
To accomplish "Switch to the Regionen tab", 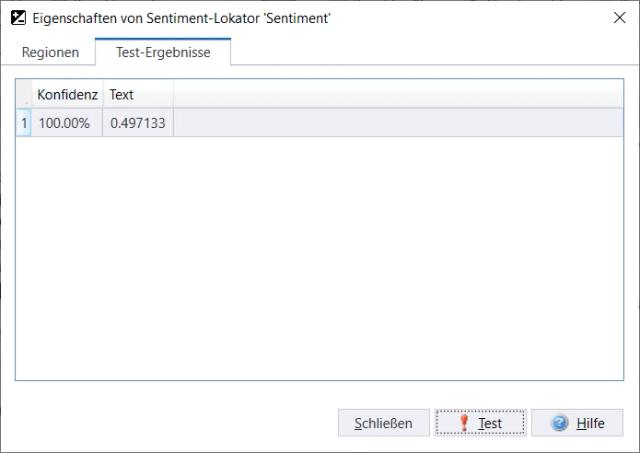I will point(50,52).
